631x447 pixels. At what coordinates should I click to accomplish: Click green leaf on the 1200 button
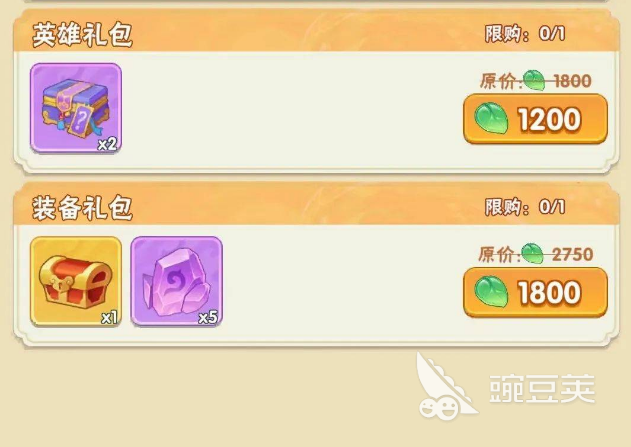click(491, 118)
